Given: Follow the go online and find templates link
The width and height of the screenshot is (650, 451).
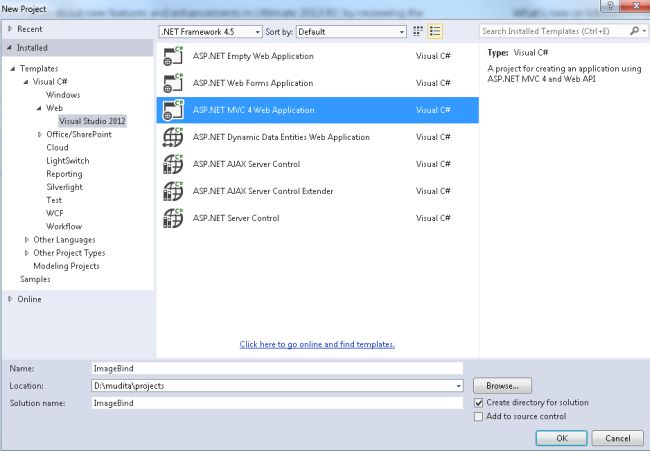Looking at the screenshot, I should coord(317,344).
